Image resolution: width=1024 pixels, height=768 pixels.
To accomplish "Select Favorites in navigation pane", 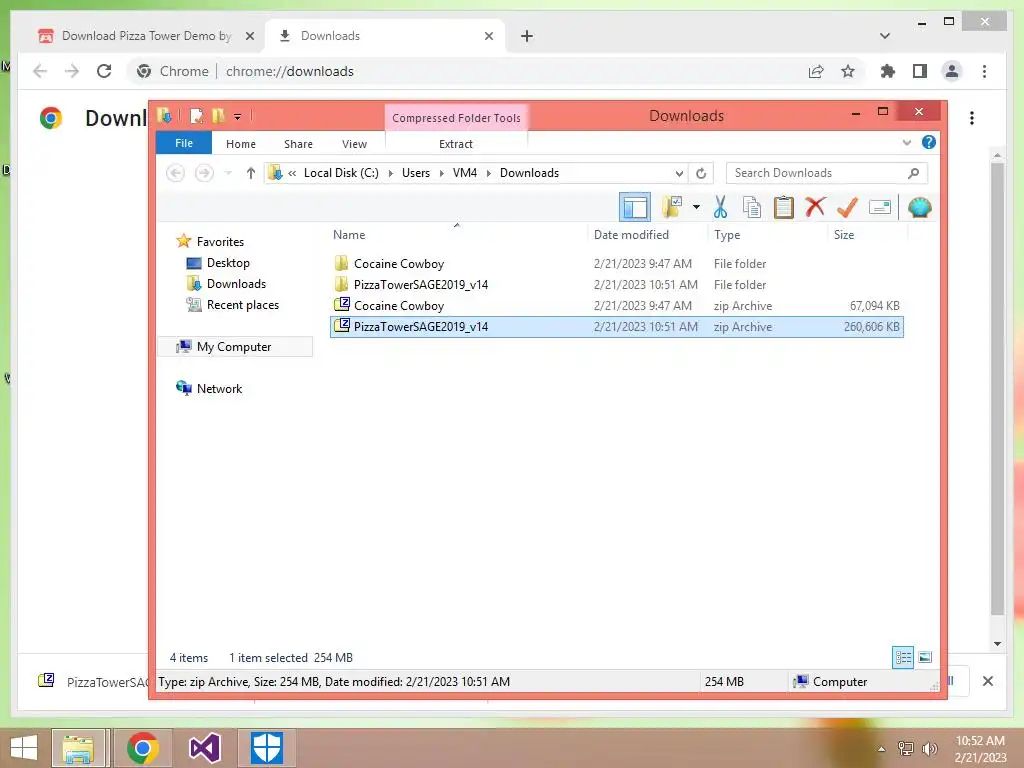I will [x=220, y=242].
